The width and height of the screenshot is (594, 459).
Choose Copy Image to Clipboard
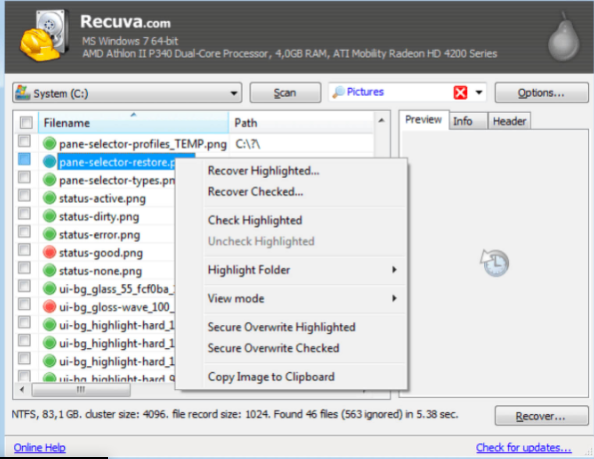(271, 377)
